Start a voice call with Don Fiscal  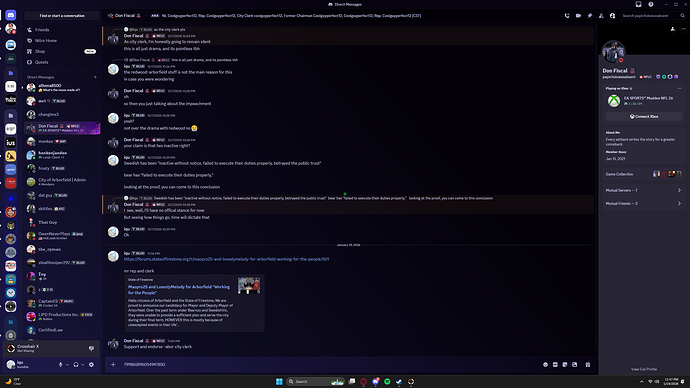[x=567, y=16]
